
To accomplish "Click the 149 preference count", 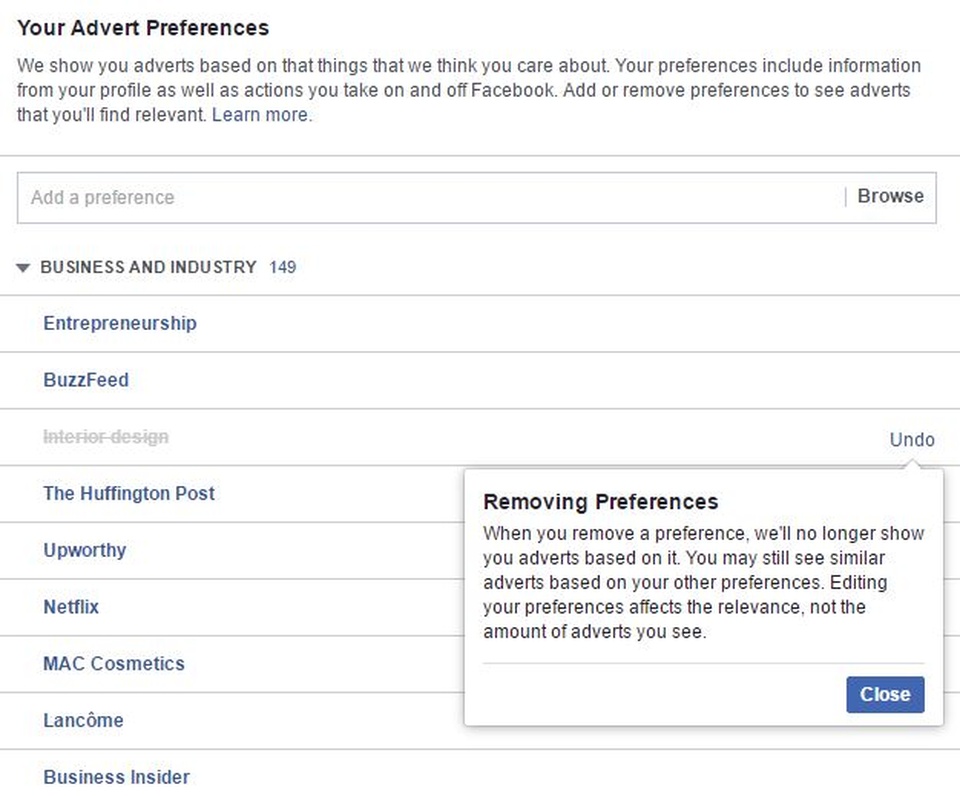I will tap(283, 267).
